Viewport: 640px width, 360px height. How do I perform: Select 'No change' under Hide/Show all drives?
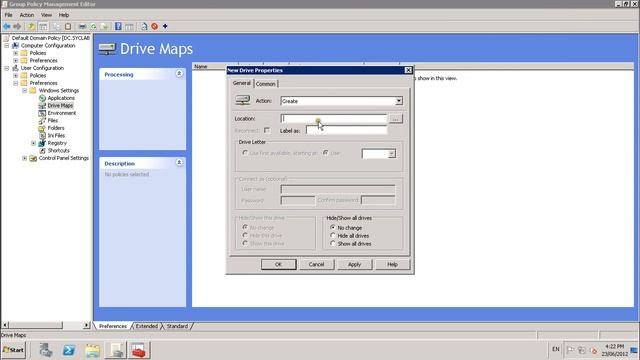pos(333,227)
